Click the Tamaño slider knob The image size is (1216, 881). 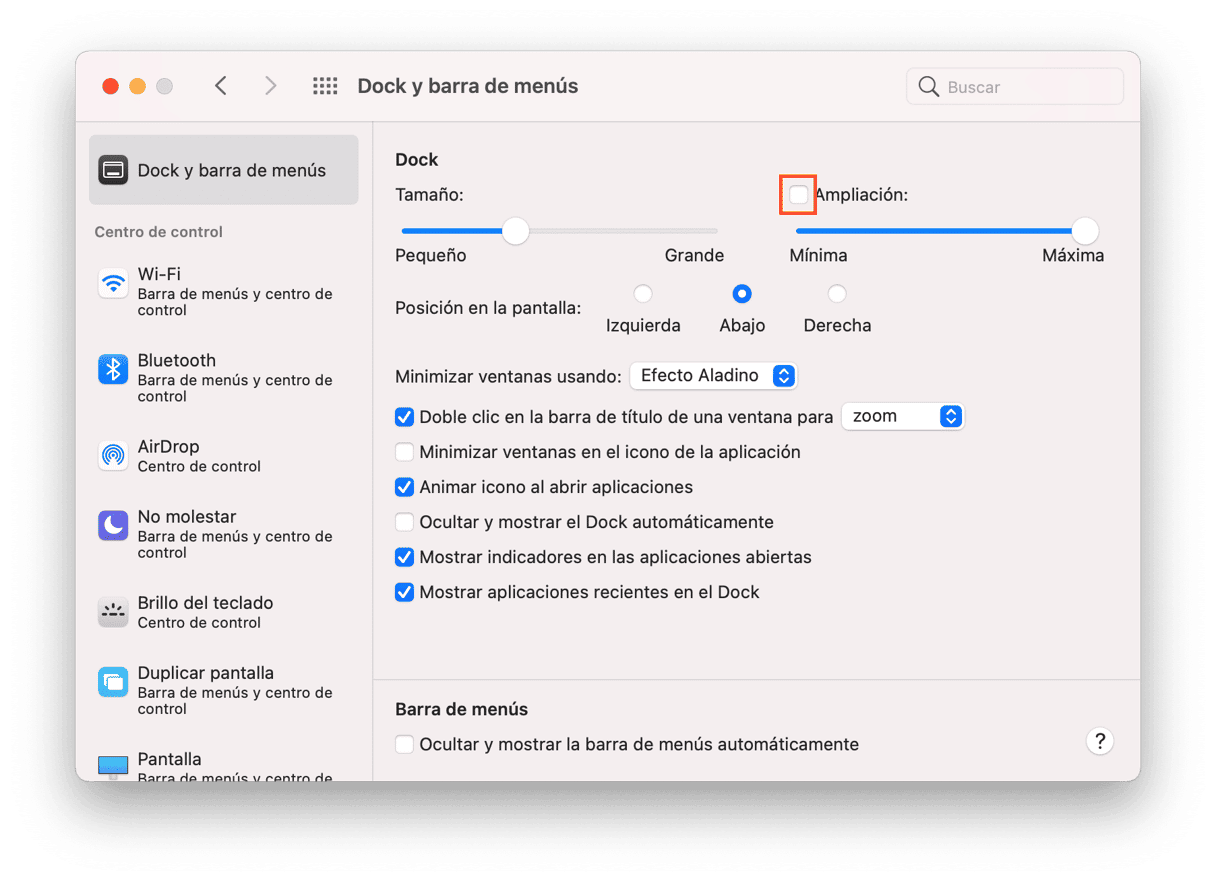coord(515,231)
